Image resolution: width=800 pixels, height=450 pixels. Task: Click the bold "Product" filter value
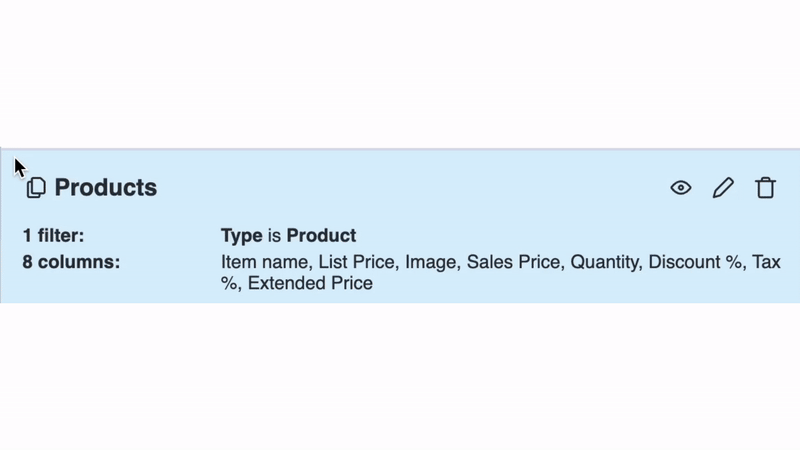321,236
